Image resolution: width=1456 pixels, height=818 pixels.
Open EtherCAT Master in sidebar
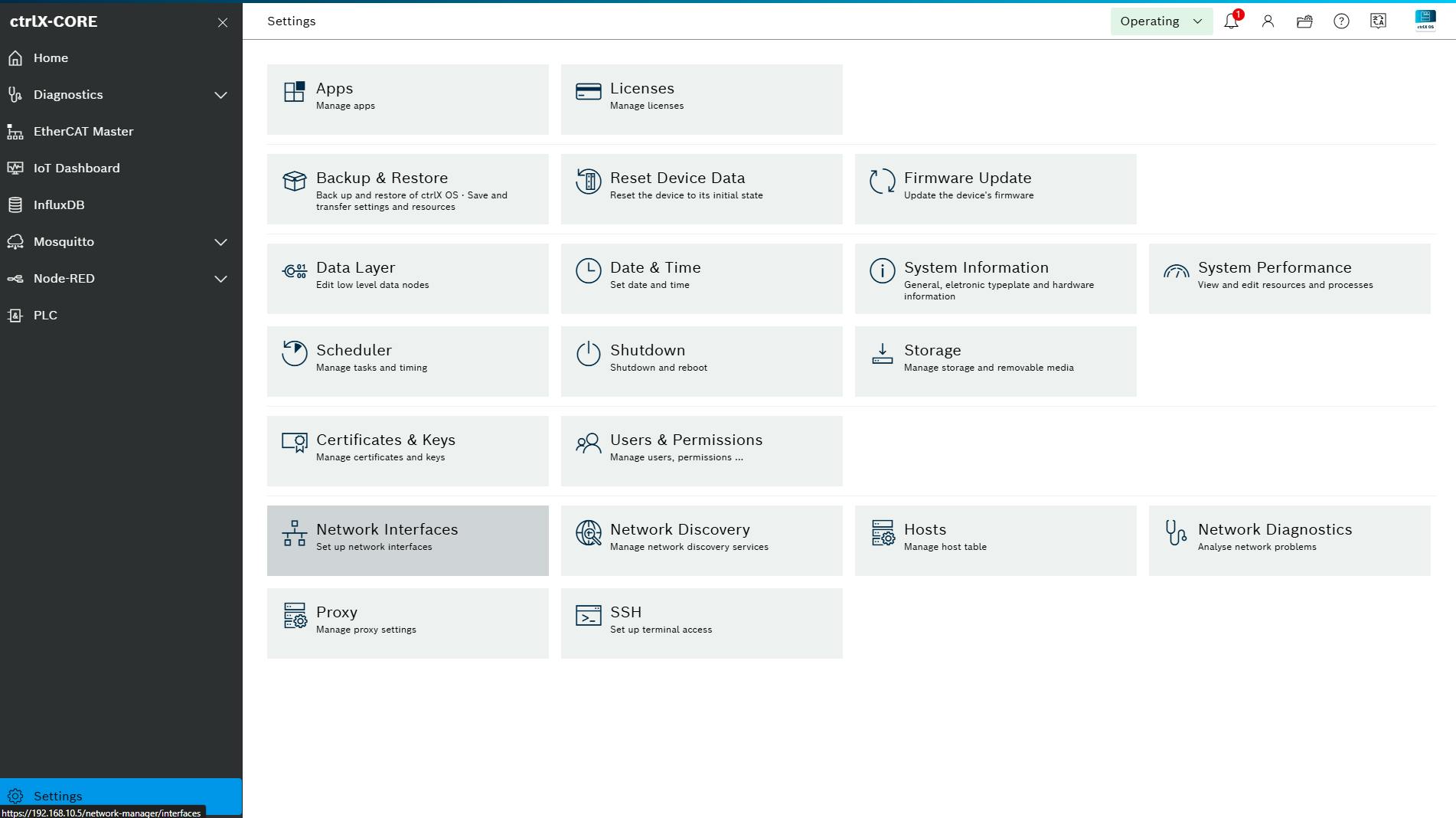(121, 132)
